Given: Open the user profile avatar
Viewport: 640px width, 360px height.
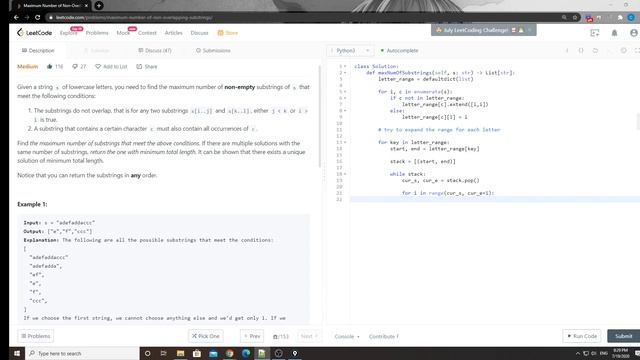Looking at the screenshot, I should (x=634, y=33).
